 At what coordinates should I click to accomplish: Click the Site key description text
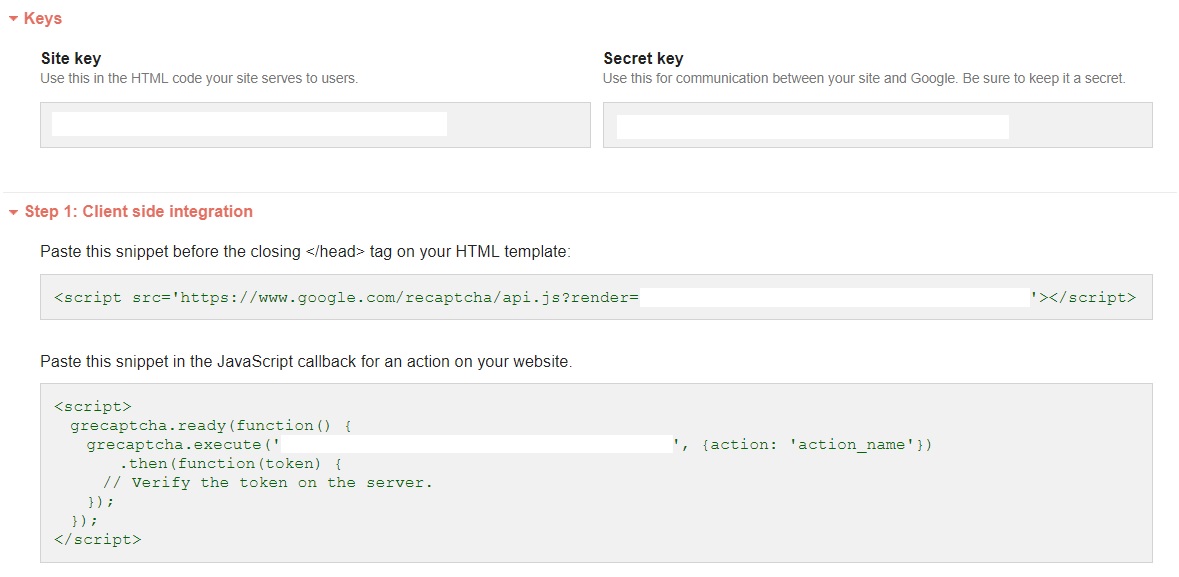(198, 78)
